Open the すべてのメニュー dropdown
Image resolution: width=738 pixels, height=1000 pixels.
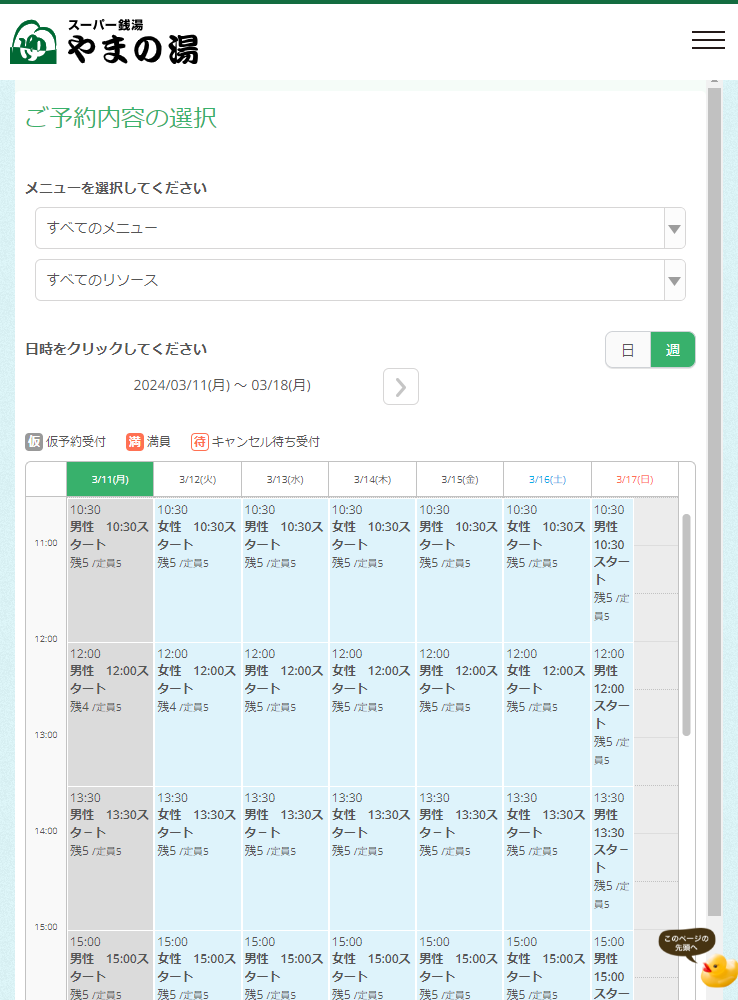[x=360, y=228]
